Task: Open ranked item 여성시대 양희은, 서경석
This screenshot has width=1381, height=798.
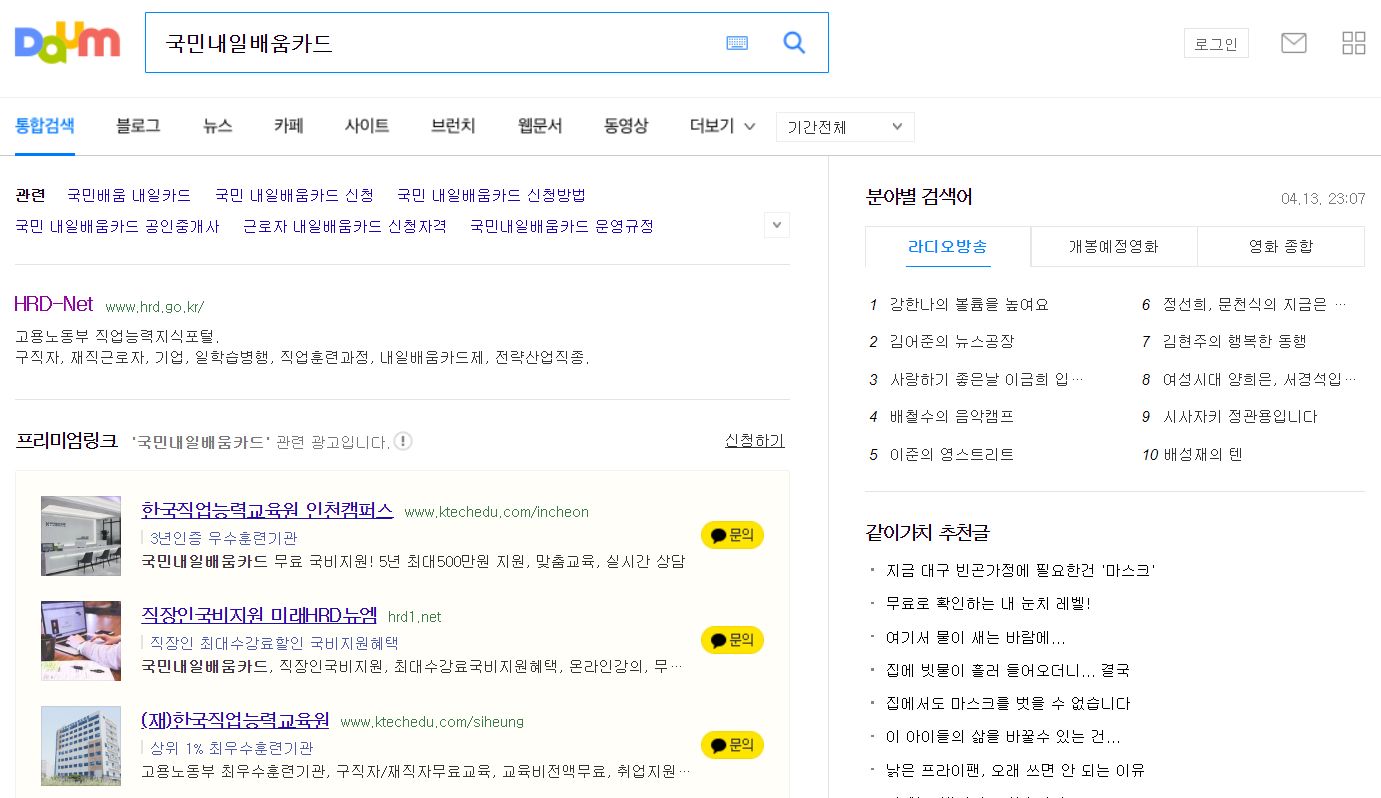Action: [x=1260, y=379]
